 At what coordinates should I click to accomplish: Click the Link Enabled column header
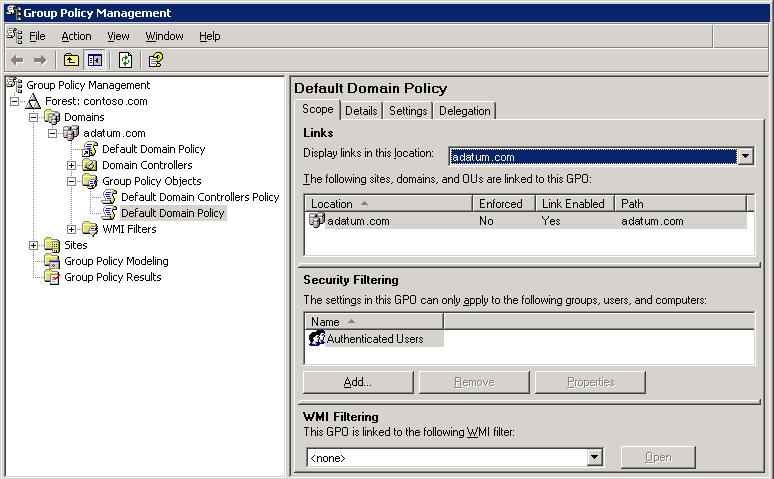tap(575, 203)
